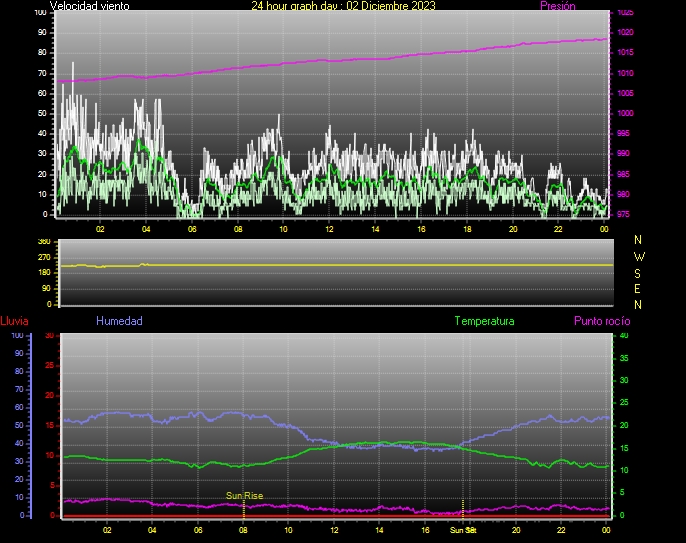
Task: Click the 'Presión' axis label
Action: pyautogui.click(x=558, y=6)
